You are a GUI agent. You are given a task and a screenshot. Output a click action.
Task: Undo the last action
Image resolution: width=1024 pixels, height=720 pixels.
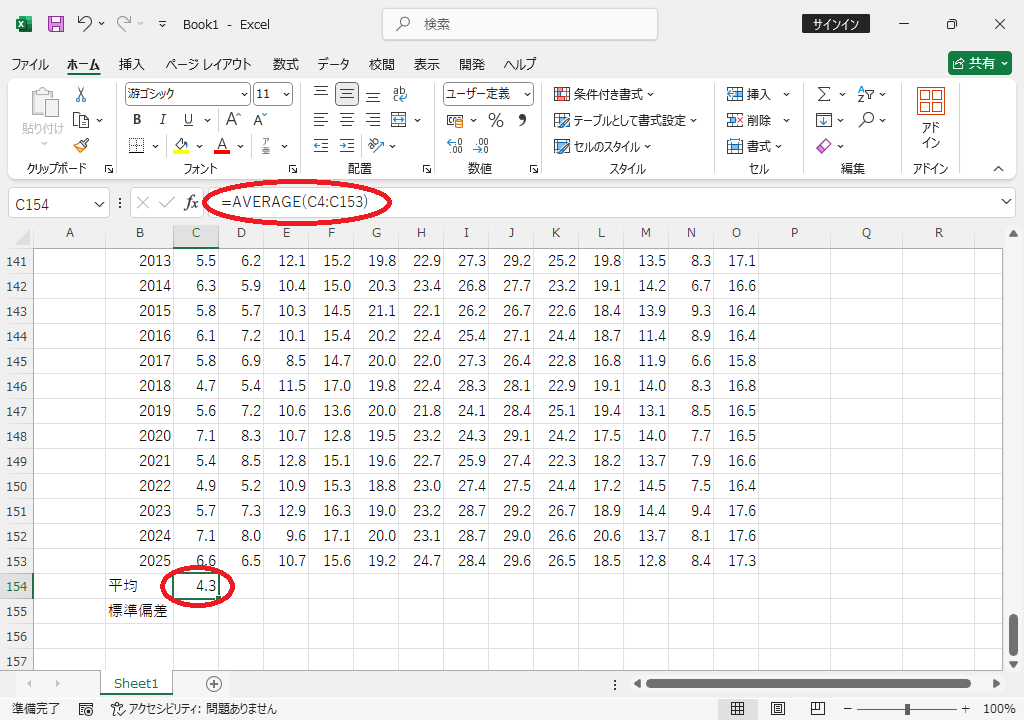point(84,24)
